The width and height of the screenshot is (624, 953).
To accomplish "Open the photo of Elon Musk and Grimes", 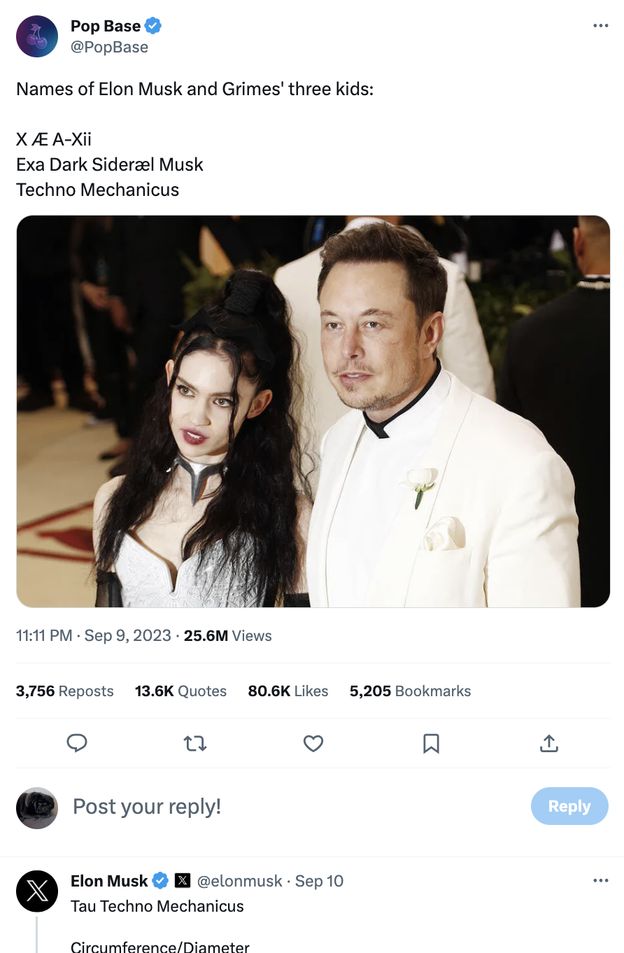I will coord(313,410).
